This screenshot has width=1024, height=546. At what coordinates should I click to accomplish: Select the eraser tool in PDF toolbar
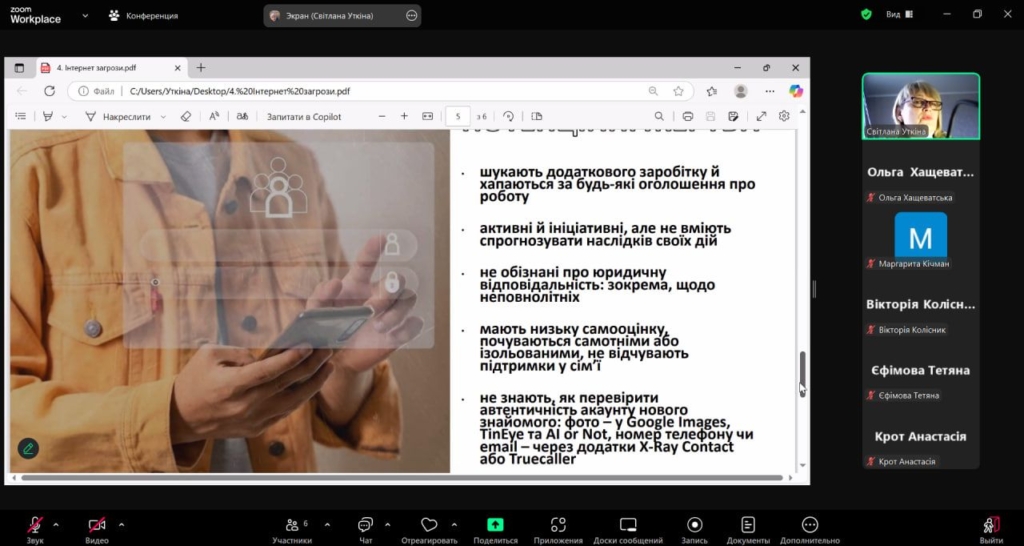[x=186, y=116]
